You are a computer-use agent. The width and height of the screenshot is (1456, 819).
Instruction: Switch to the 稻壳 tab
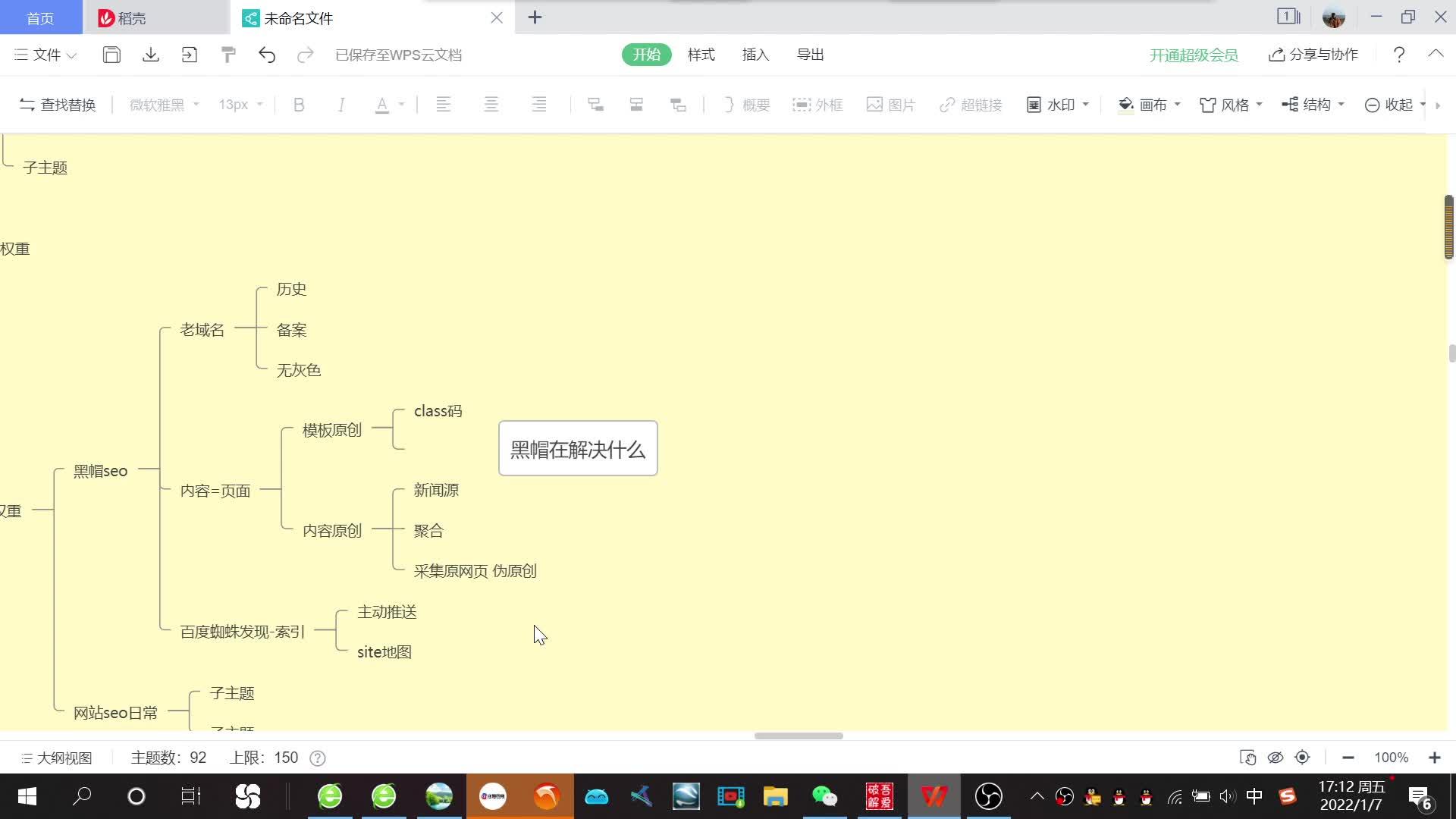click(155, 17)
